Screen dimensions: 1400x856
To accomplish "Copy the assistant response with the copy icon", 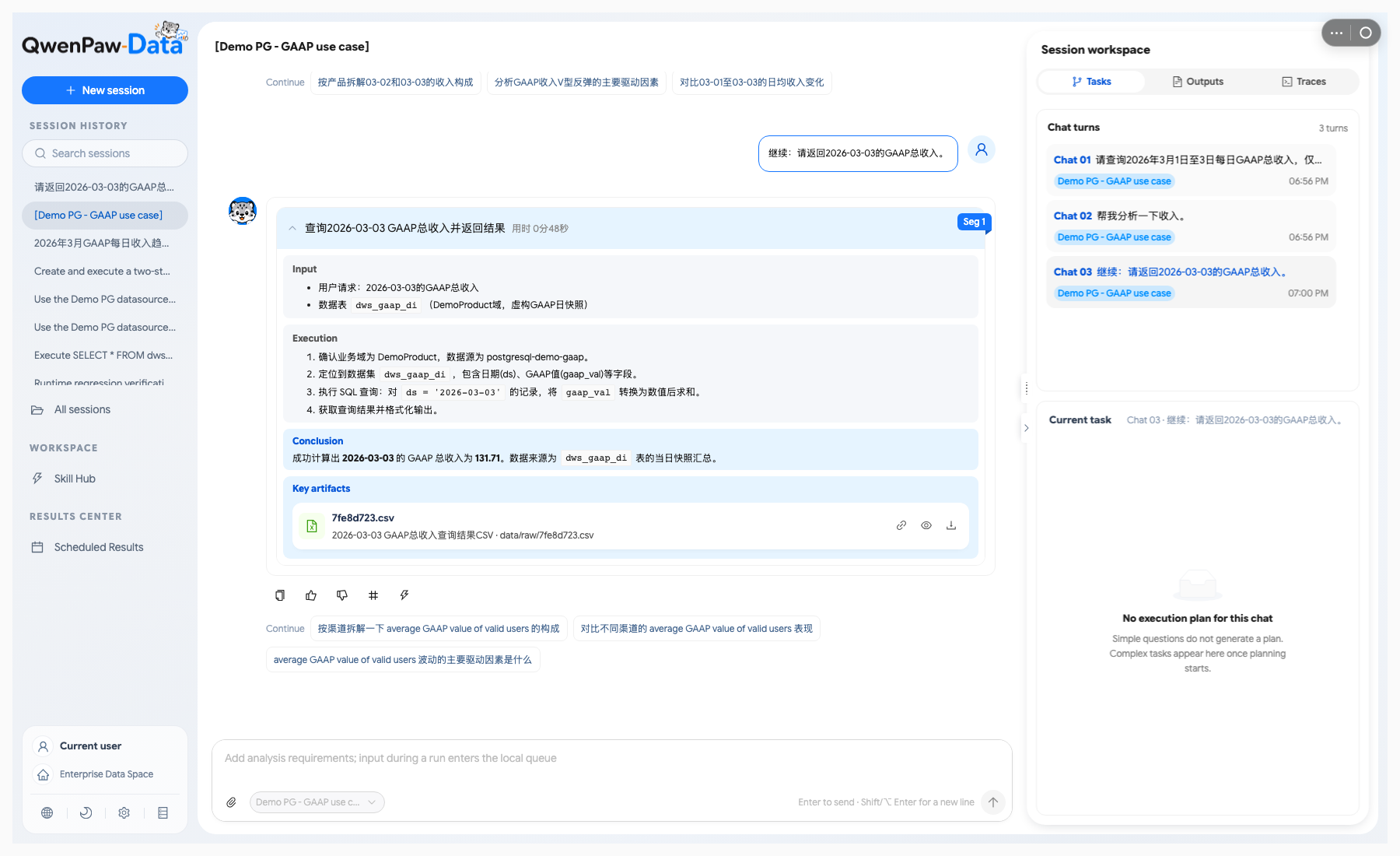I will [x=280, y=595].
